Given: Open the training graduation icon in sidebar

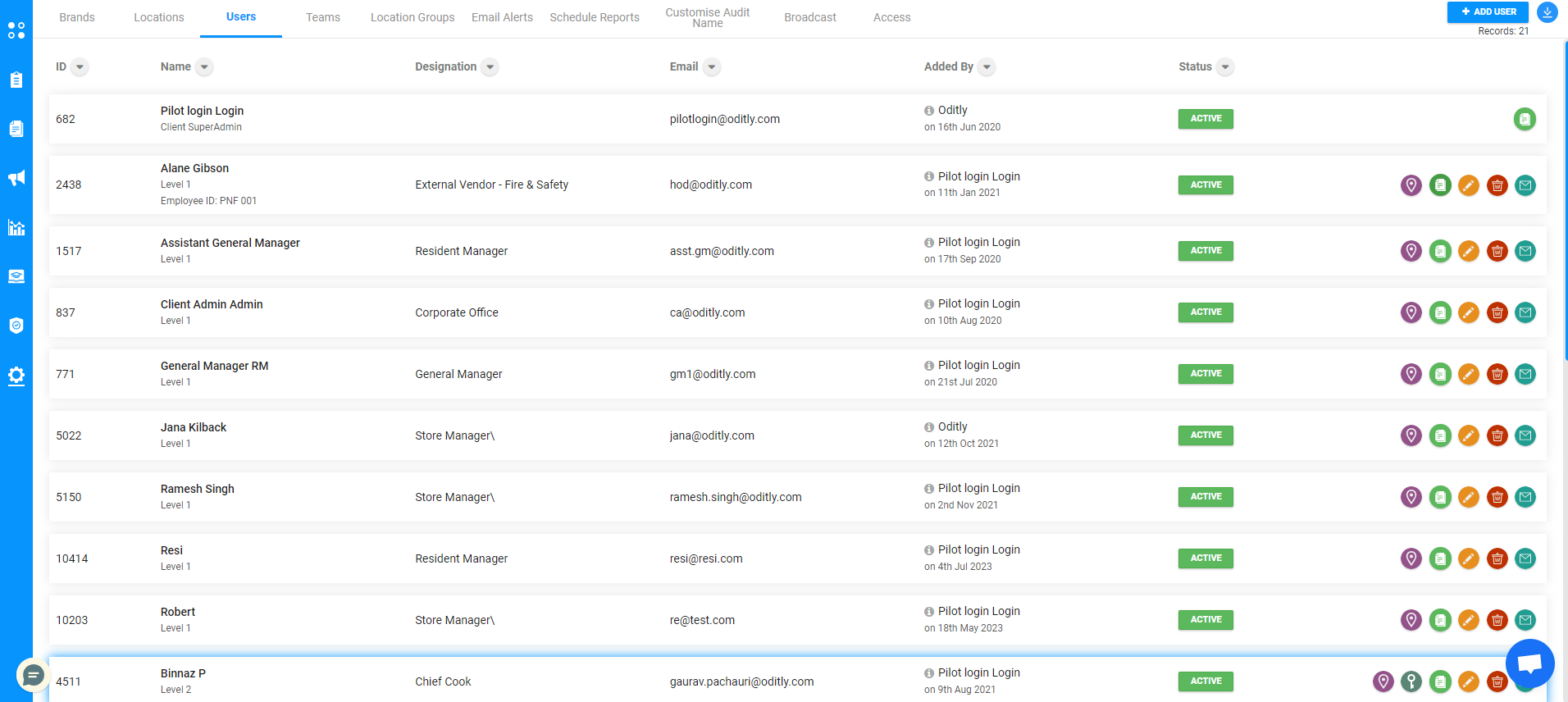Looking at the screenshot, I should point(16,276).
